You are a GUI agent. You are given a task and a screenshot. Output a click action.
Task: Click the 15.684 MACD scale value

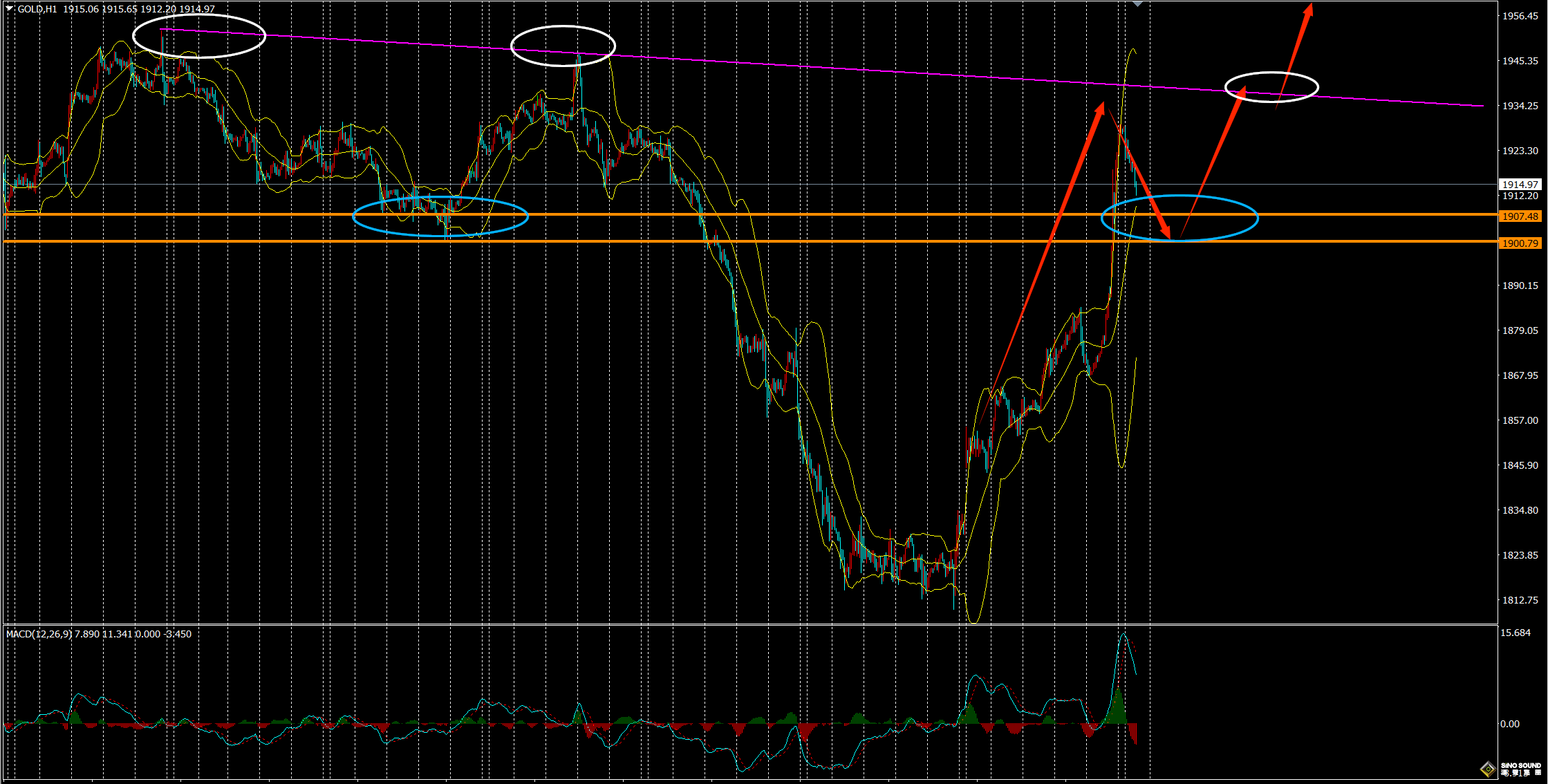tap(1516, 633)
